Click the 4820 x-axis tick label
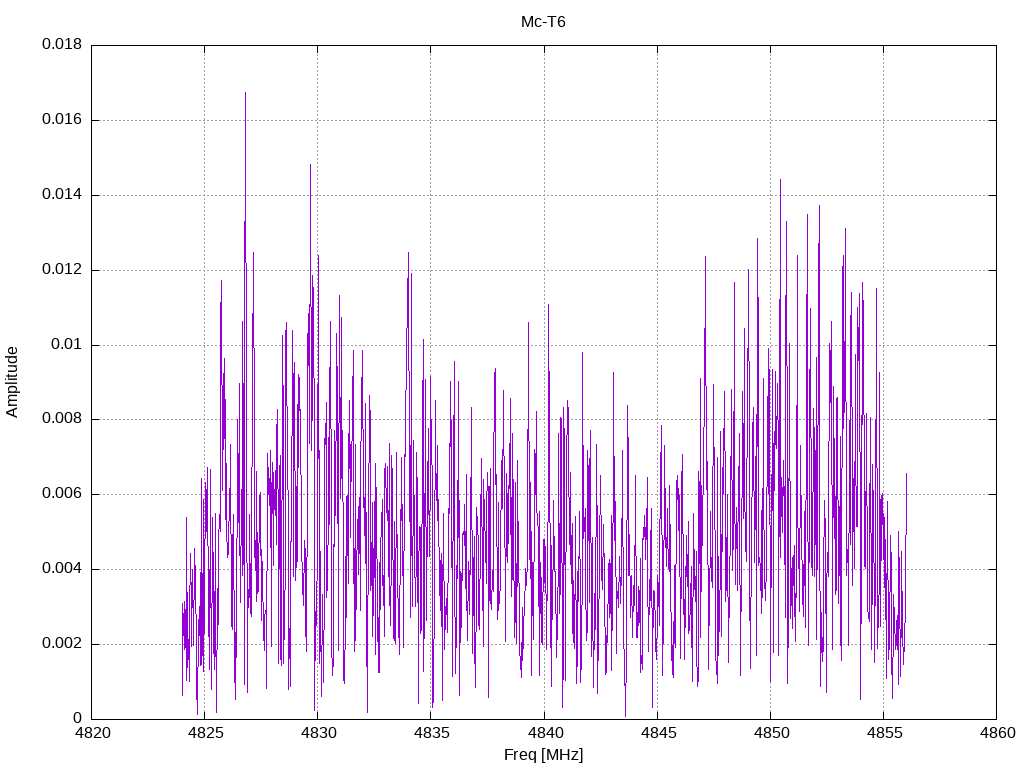 pyautogui.click(x=92, y=733)
